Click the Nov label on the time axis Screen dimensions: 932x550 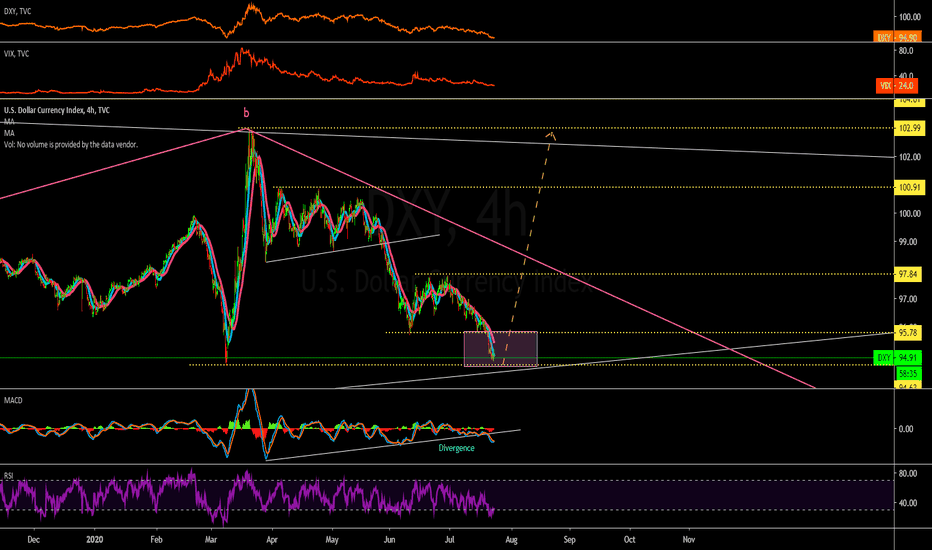pyautogui.click(x=688, y=539)
